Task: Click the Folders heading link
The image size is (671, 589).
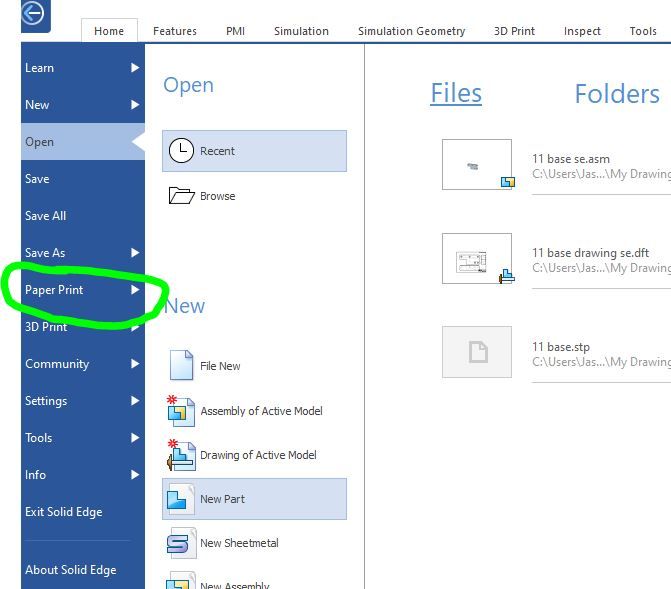Action: coord(617,94)
